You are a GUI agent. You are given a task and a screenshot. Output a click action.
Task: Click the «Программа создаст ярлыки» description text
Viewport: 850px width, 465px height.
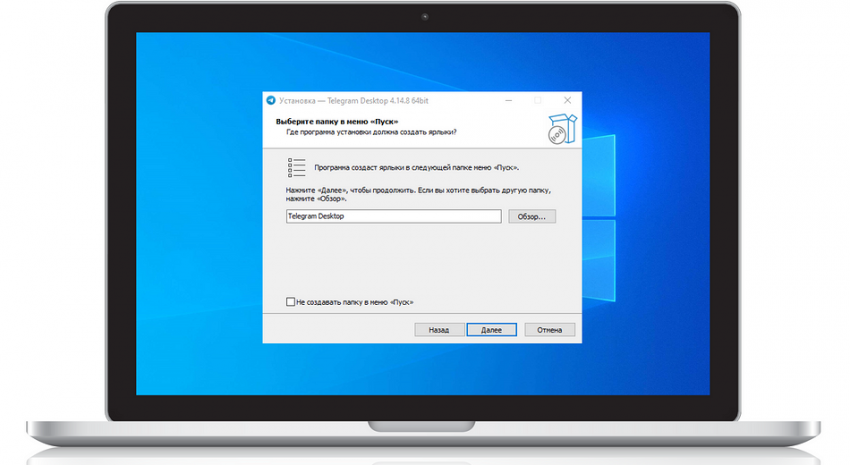click(x=416, y=167)
